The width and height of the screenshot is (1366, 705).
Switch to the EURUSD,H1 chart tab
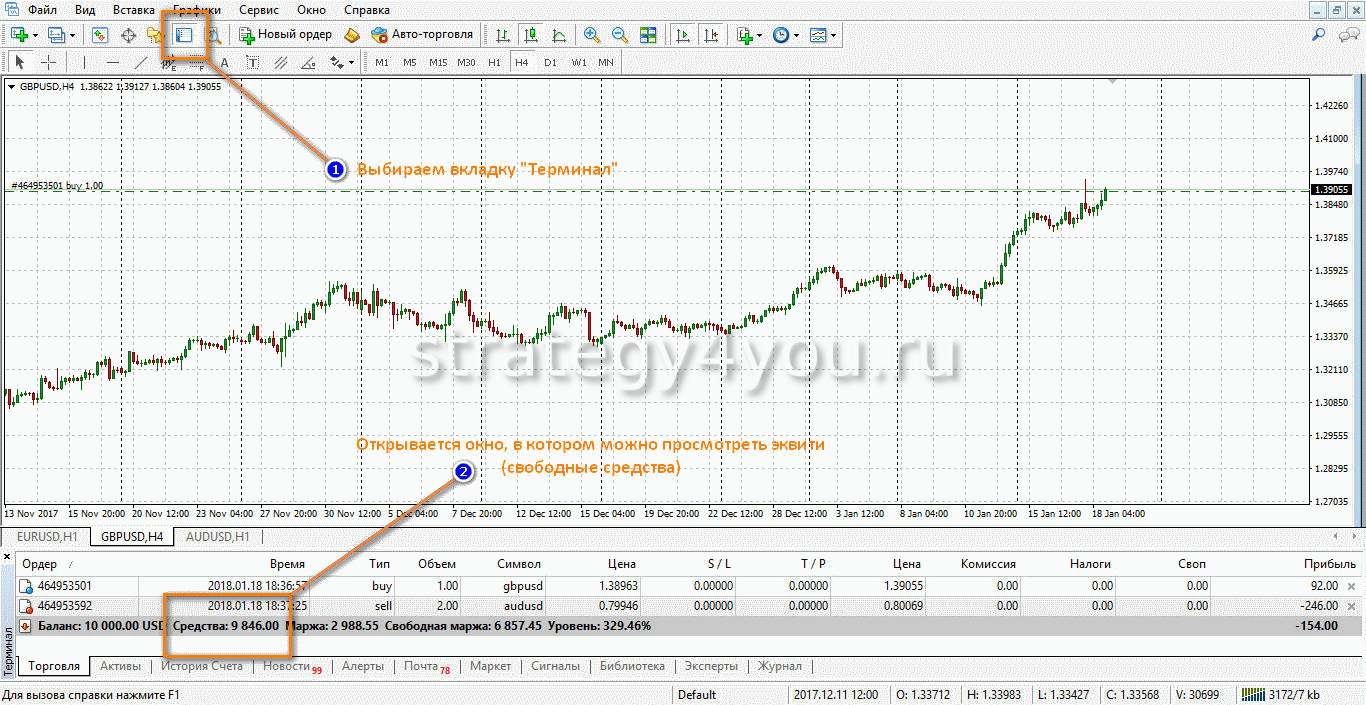[47, 537]
